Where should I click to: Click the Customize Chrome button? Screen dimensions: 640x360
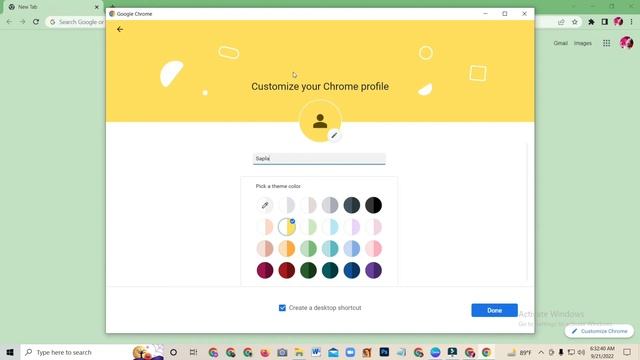(x=599, y=331)
